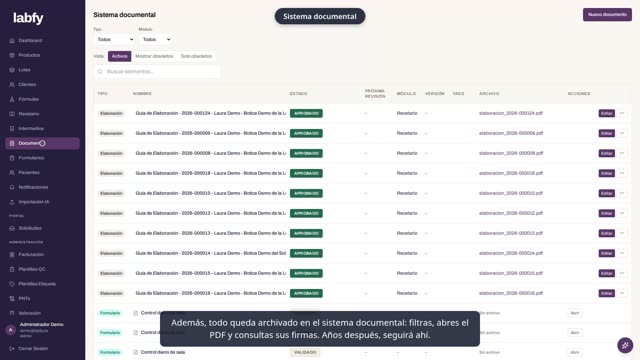Click Editar for document 2026-000124
Viewport: 640px width, 360px height.
coord(607,113)
